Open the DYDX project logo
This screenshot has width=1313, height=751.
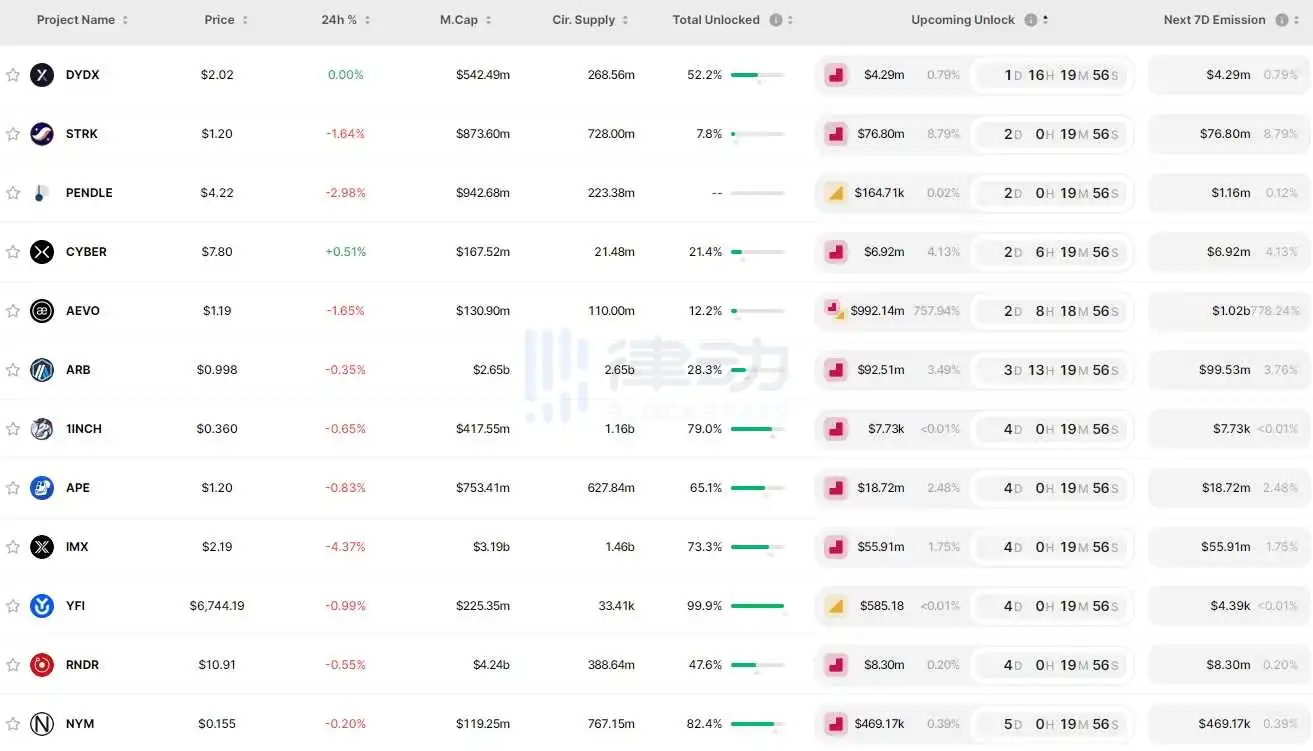pos(42,75)
